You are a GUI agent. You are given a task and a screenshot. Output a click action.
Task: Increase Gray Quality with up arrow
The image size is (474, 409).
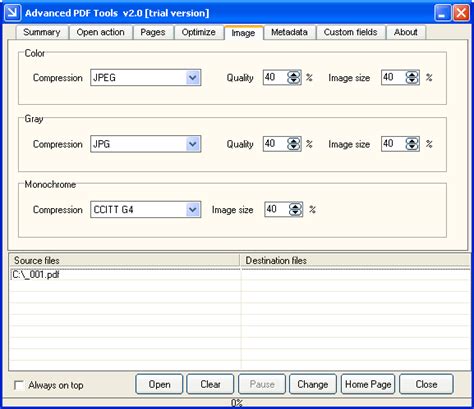tap(294, 141)
